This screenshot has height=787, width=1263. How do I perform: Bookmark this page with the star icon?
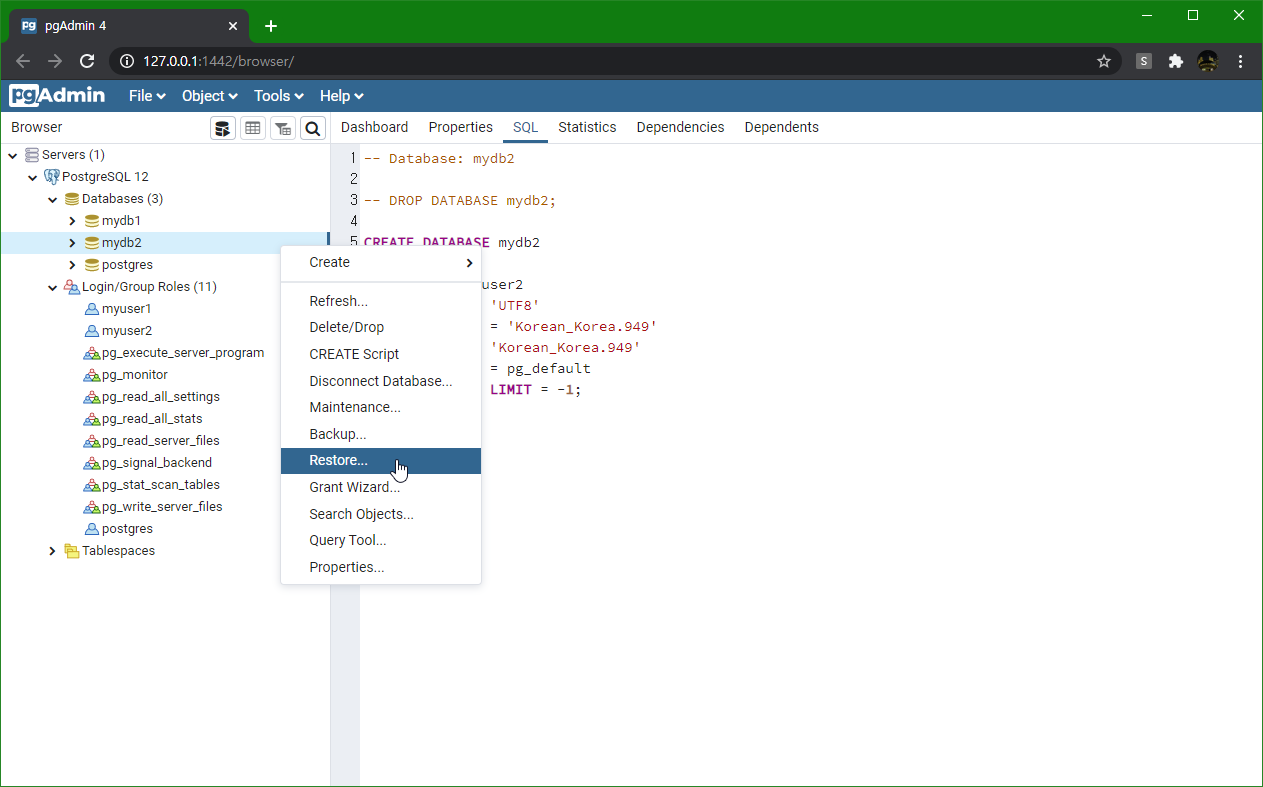(x=1104, y=61)
